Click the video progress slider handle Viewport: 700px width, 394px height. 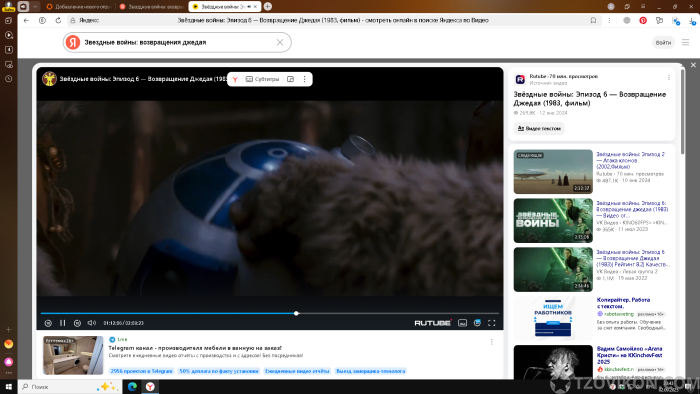click(x=296, y=313)
